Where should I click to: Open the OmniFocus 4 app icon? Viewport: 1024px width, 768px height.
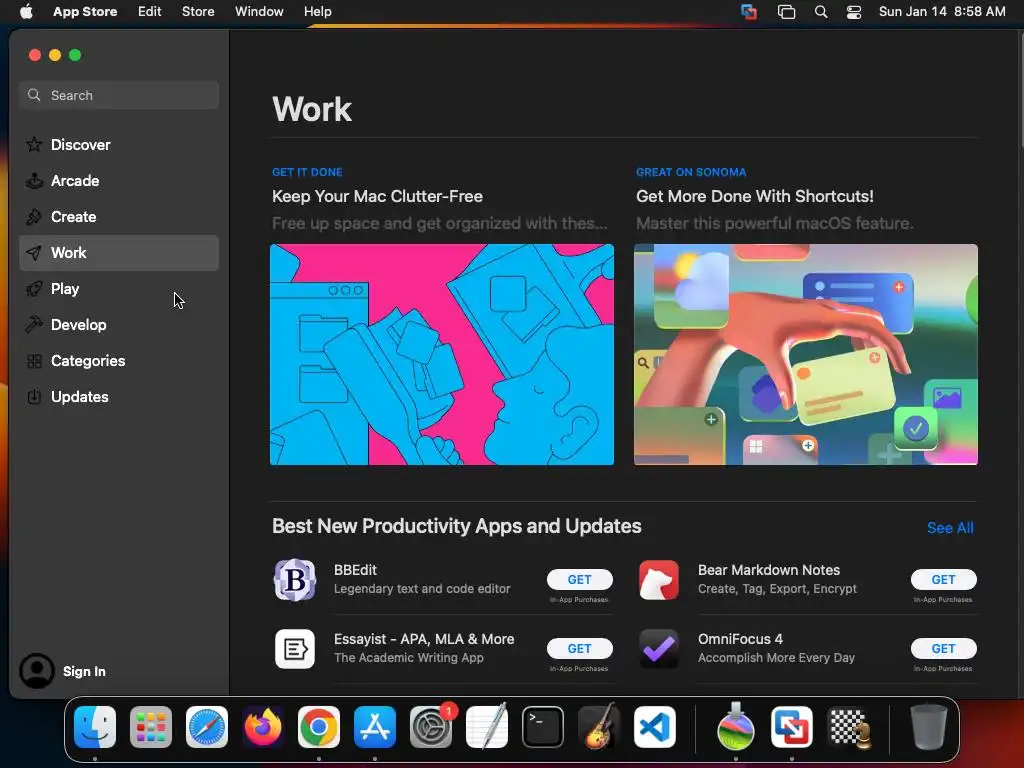click(658, 649)
